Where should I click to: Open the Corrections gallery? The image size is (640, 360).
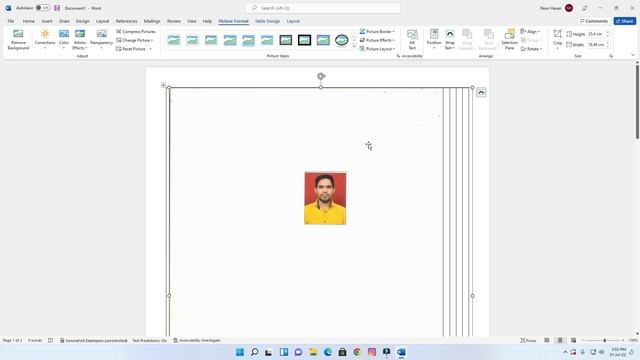(x=45, y=40)
